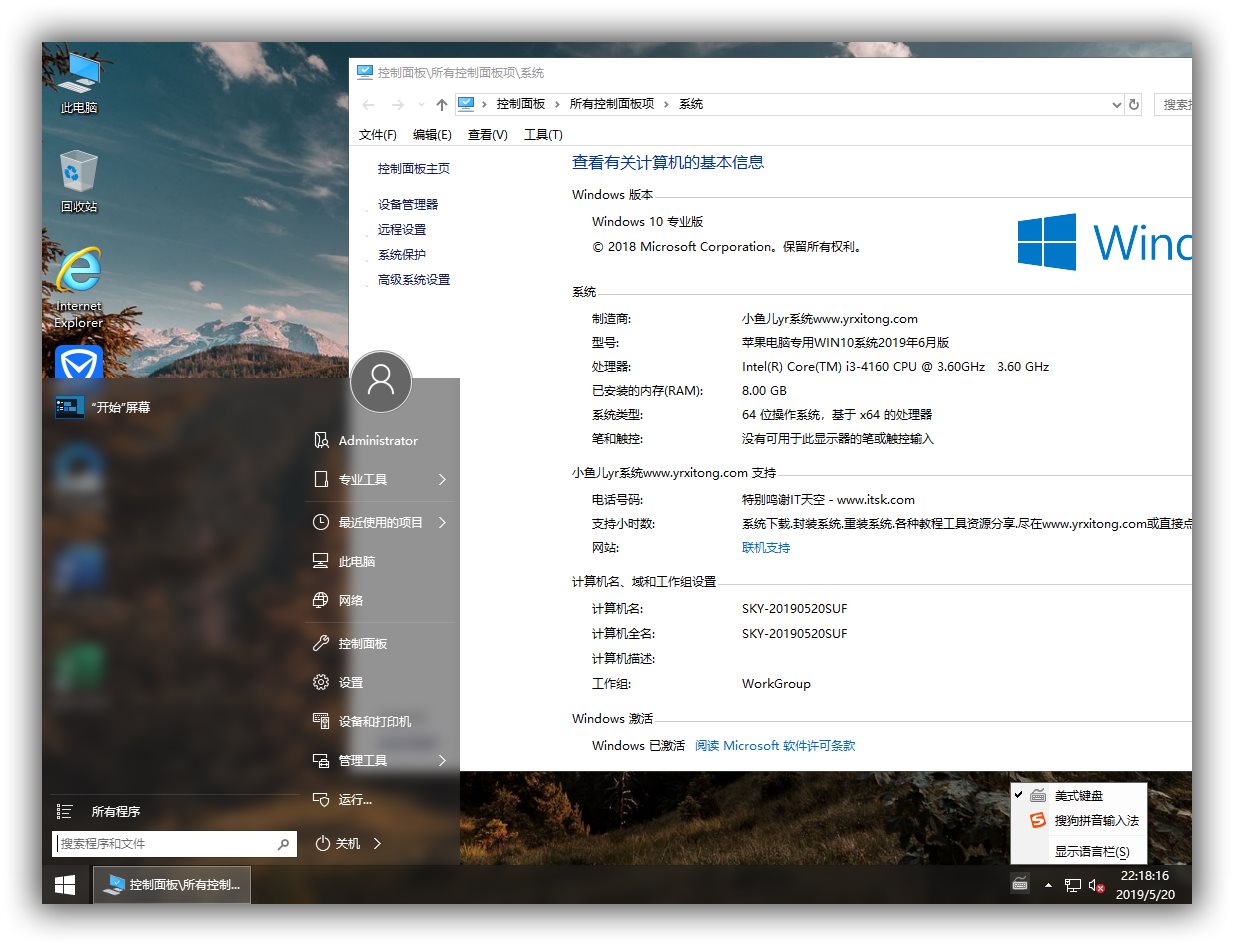Click the muted volume tray icon

pyautogui.click(x=1096, y=885)
